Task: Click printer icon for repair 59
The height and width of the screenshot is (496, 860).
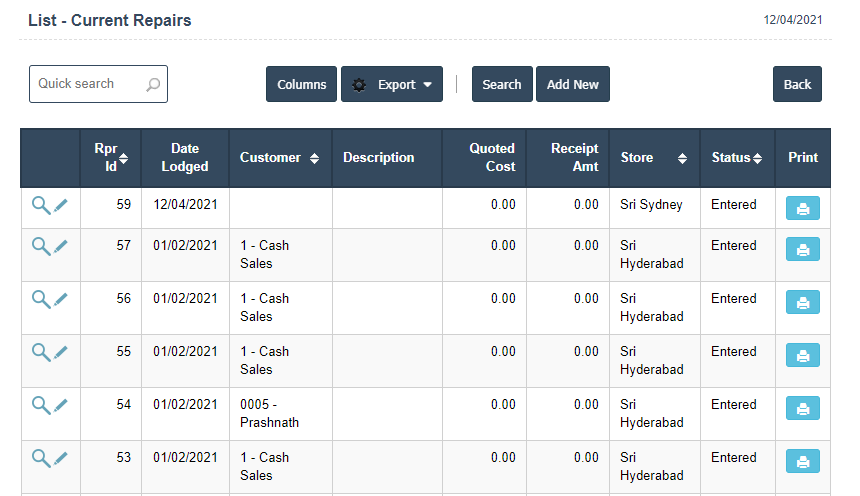Action: [x=802, y=208]
